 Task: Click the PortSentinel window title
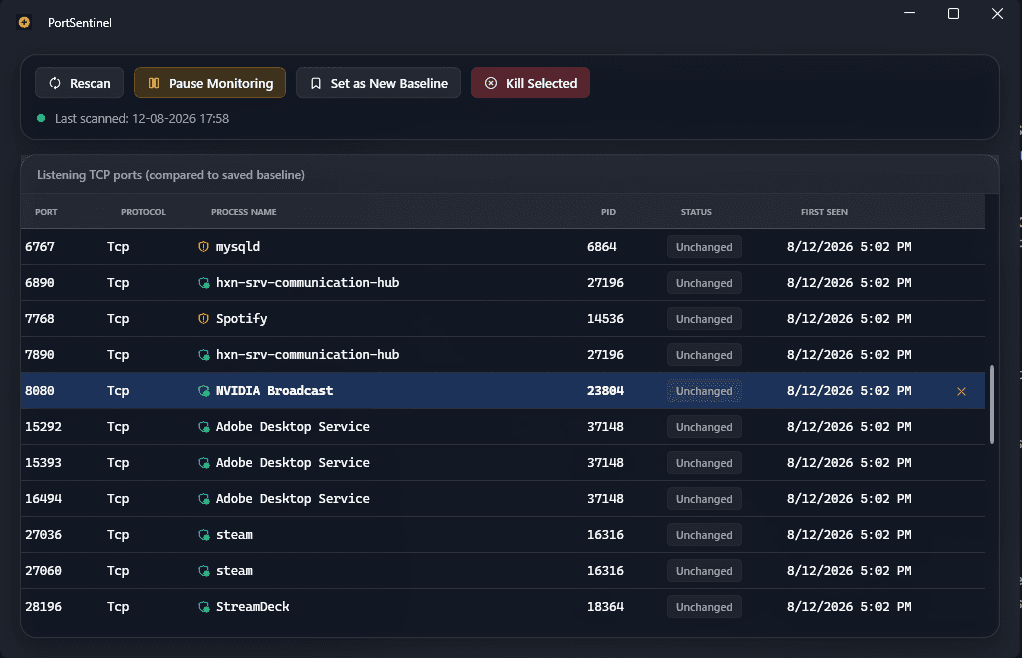coord(80,23)
